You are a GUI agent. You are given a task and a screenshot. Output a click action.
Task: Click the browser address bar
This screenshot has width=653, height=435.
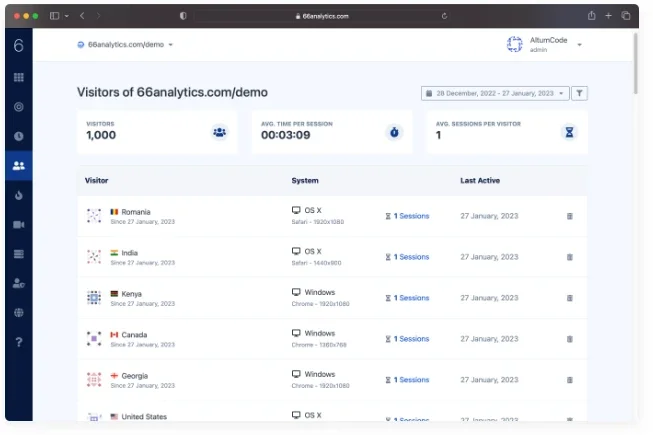(x=322, y=16)
